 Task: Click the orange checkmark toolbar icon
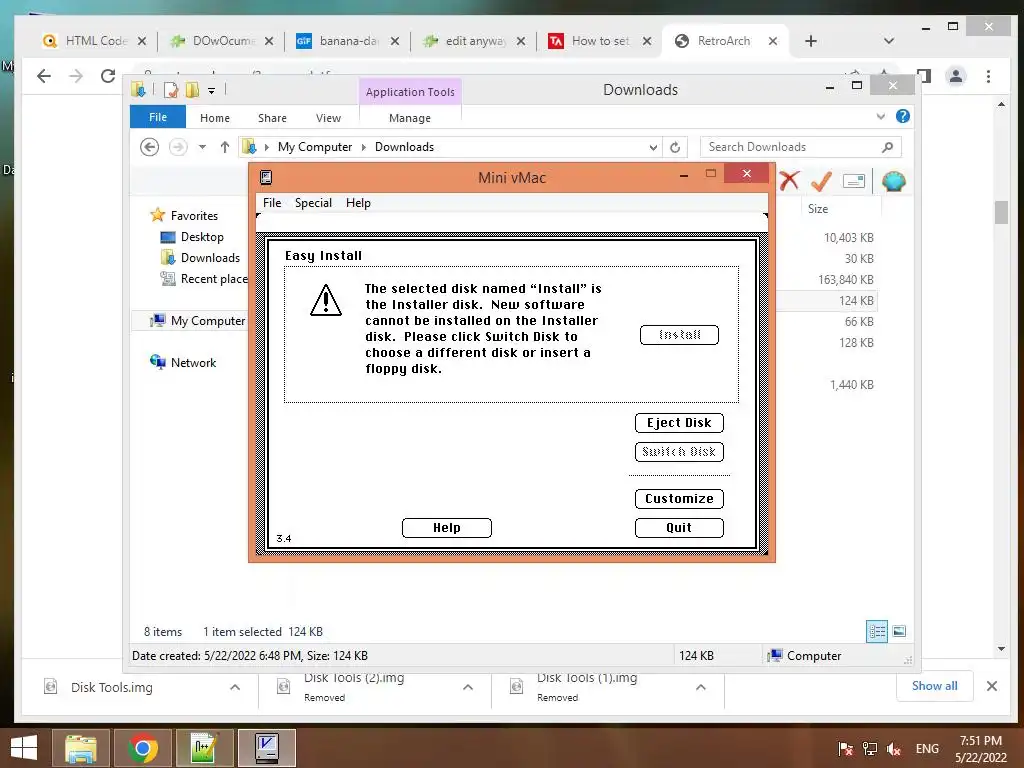(x=821, y=181)
